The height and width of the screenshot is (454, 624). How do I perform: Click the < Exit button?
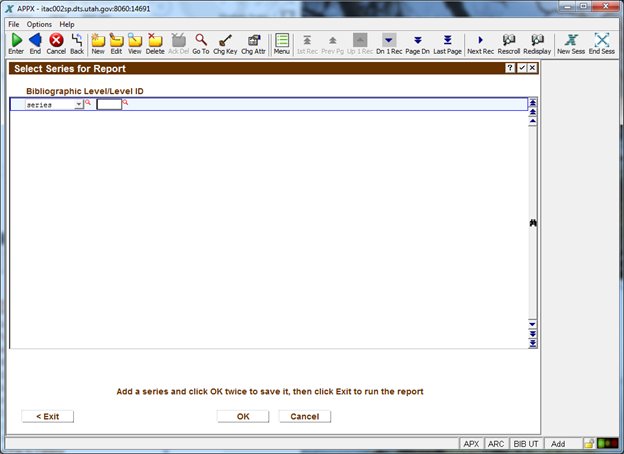pyautogui.click(x=47, y=416)
